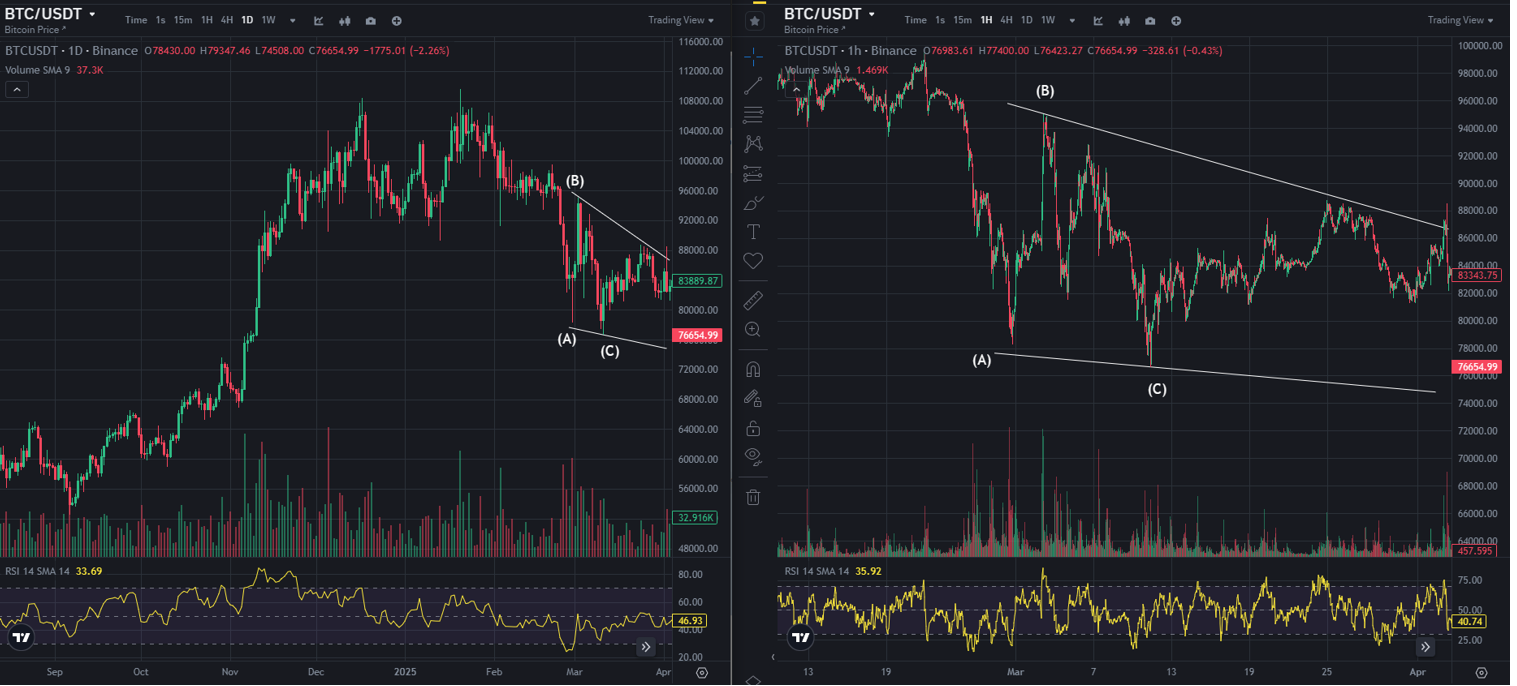This screenshot has width=1517, height=686.
Task: Click left chart current price label 76654.99
Action: (x=699, y=336)
